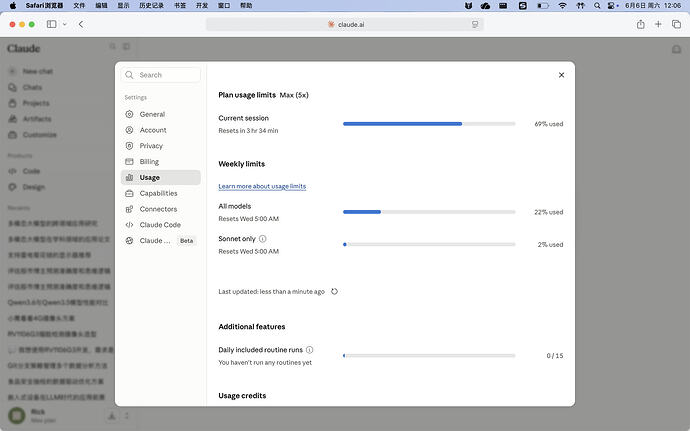Click the Resets in 3 hr 34 min text
The height and width of the screenshot is (431, 690).
pos(248,131)
